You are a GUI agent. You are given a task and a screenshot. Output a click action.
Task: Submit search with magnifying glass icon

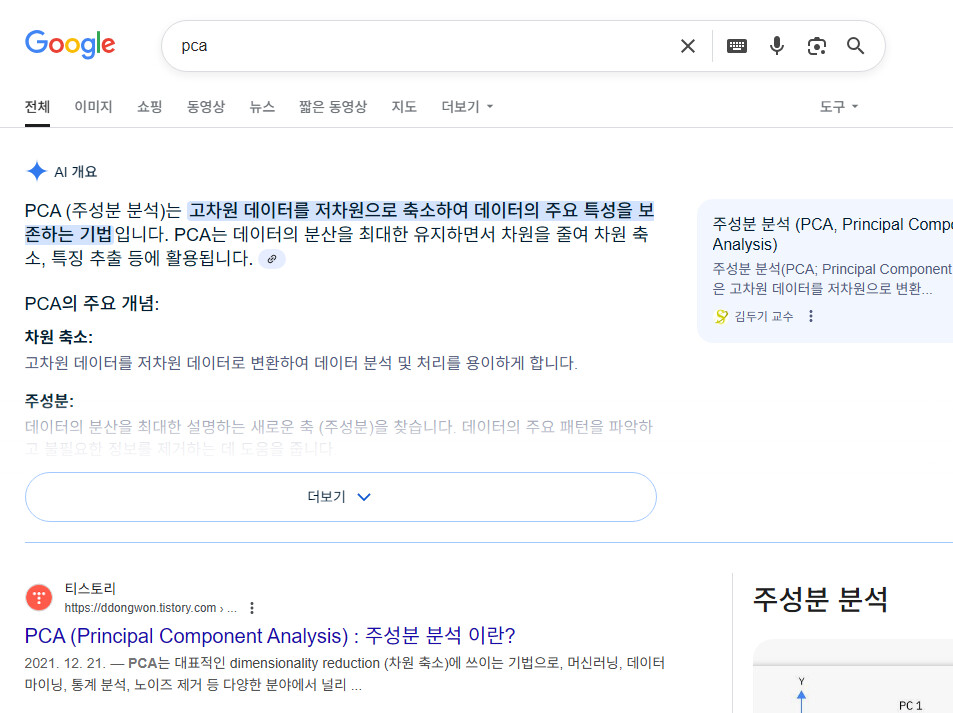pos(855,46)
